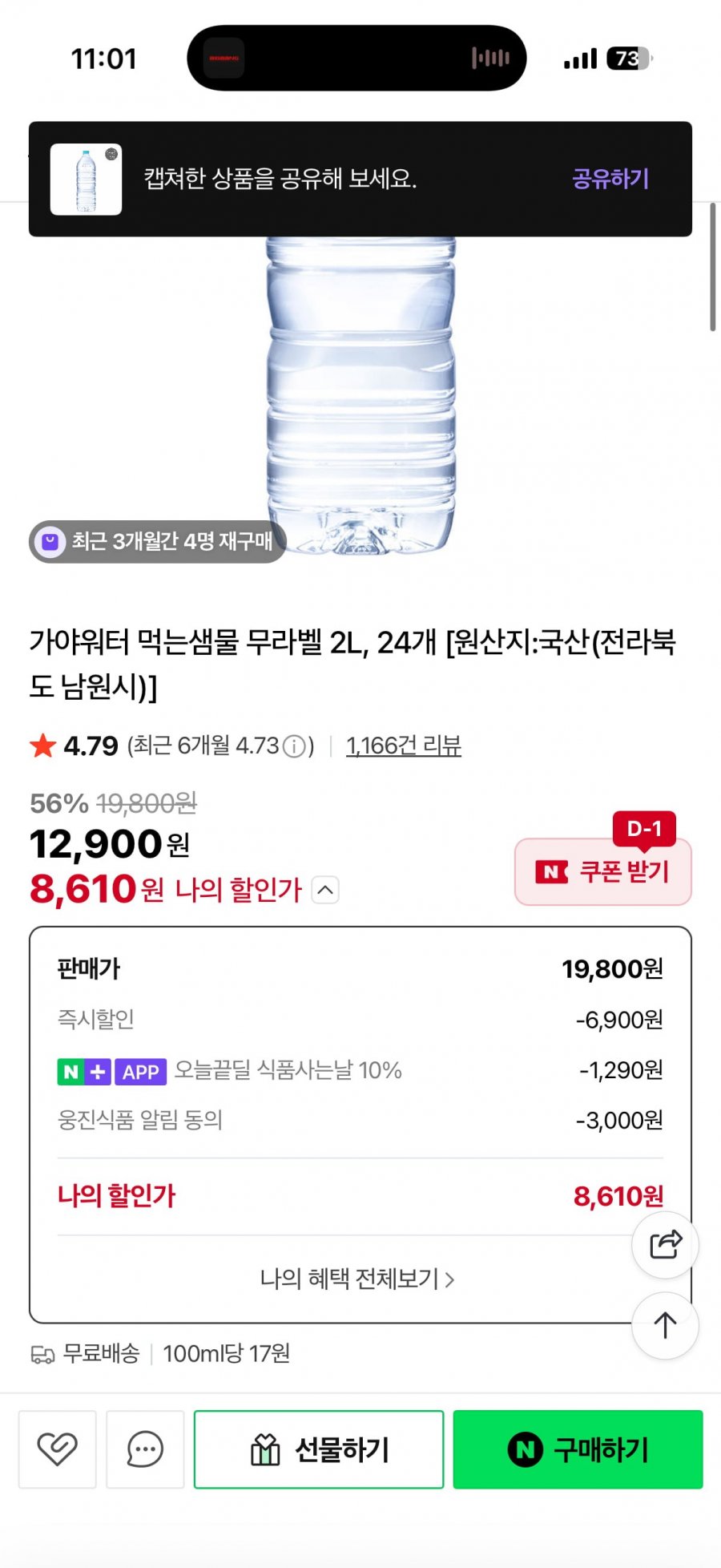The width and height of the screenshot is (721, 1568).
Task: Expand 나의 혜택 전체보기
Action: pos(357,1279)
